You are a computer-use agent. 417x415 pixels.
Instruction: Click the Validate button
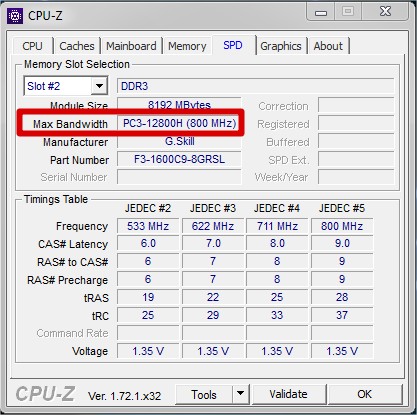click(289, 394)
